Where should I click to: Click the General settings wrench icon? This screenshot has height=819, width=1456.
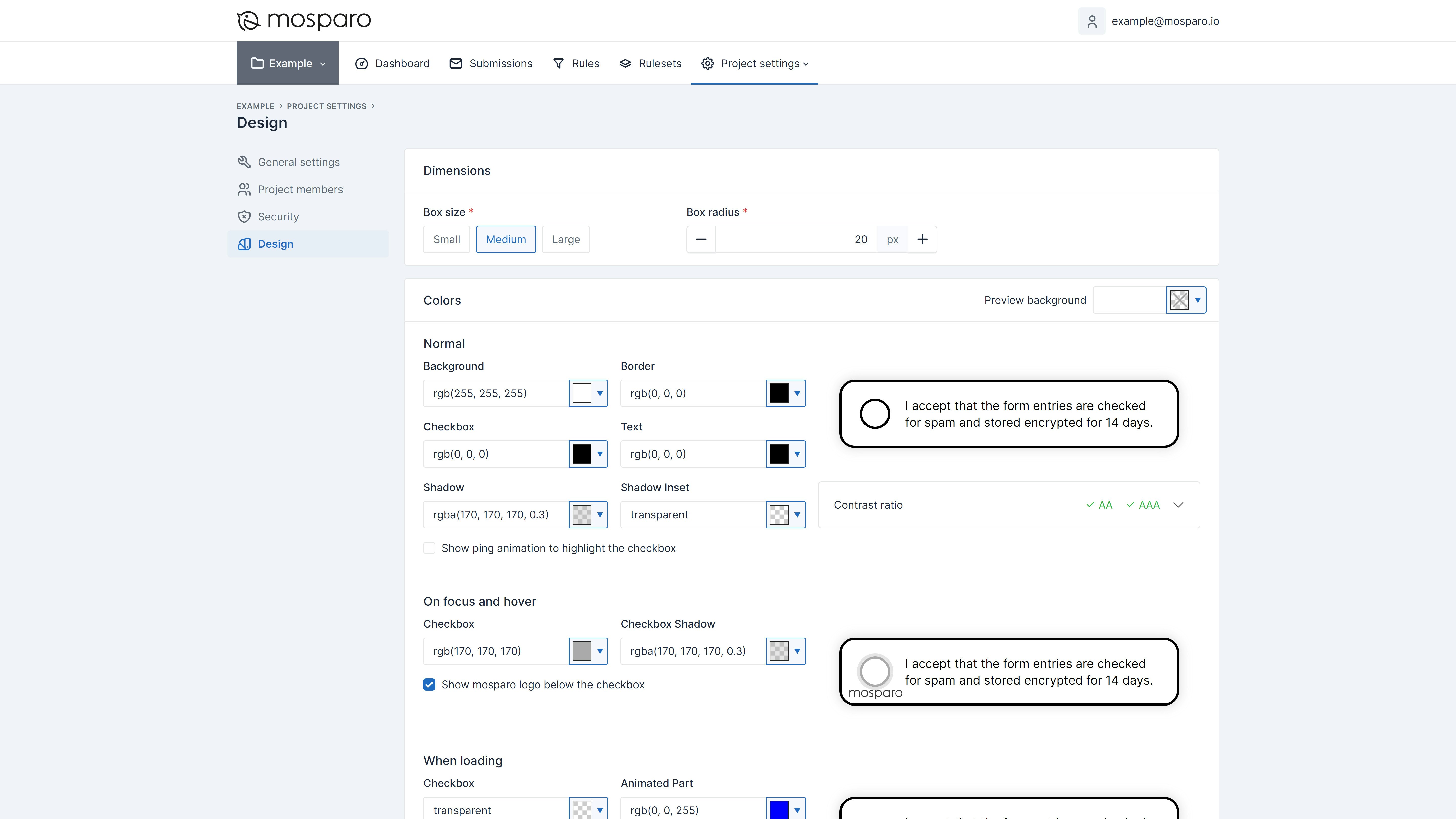point(244,162)
